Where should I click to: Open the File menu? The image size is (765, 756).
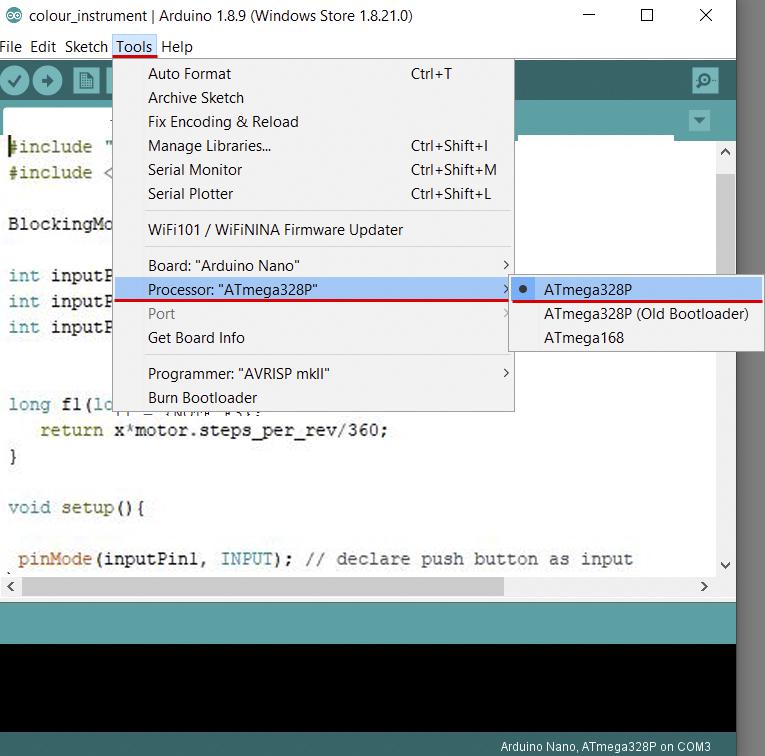pos(11,47)
